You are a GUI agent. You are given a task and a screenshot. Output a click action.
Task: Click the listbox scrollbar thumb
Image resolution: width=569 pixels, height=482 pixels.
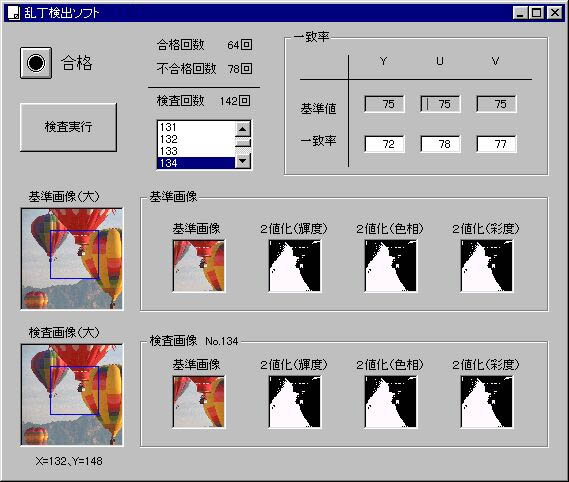[243, 142]
